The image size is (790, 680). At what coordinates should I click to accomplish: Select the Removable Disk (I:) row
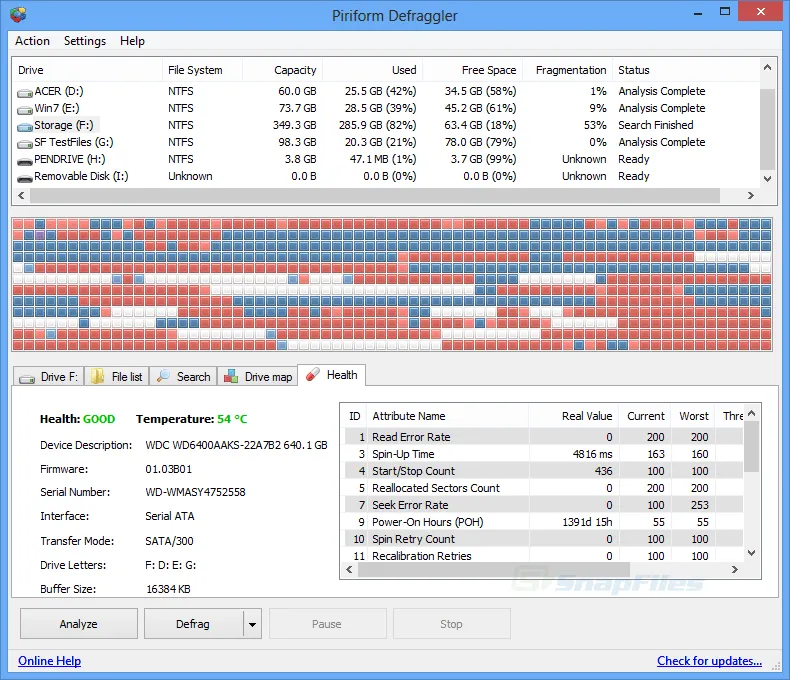(x=386, y=176)
